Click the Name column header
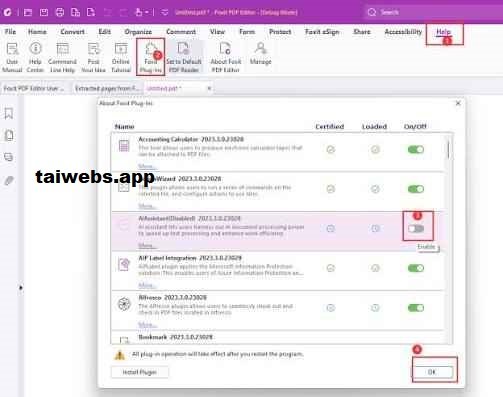Screen dimensions: 503x397 (x=124, y=126)
